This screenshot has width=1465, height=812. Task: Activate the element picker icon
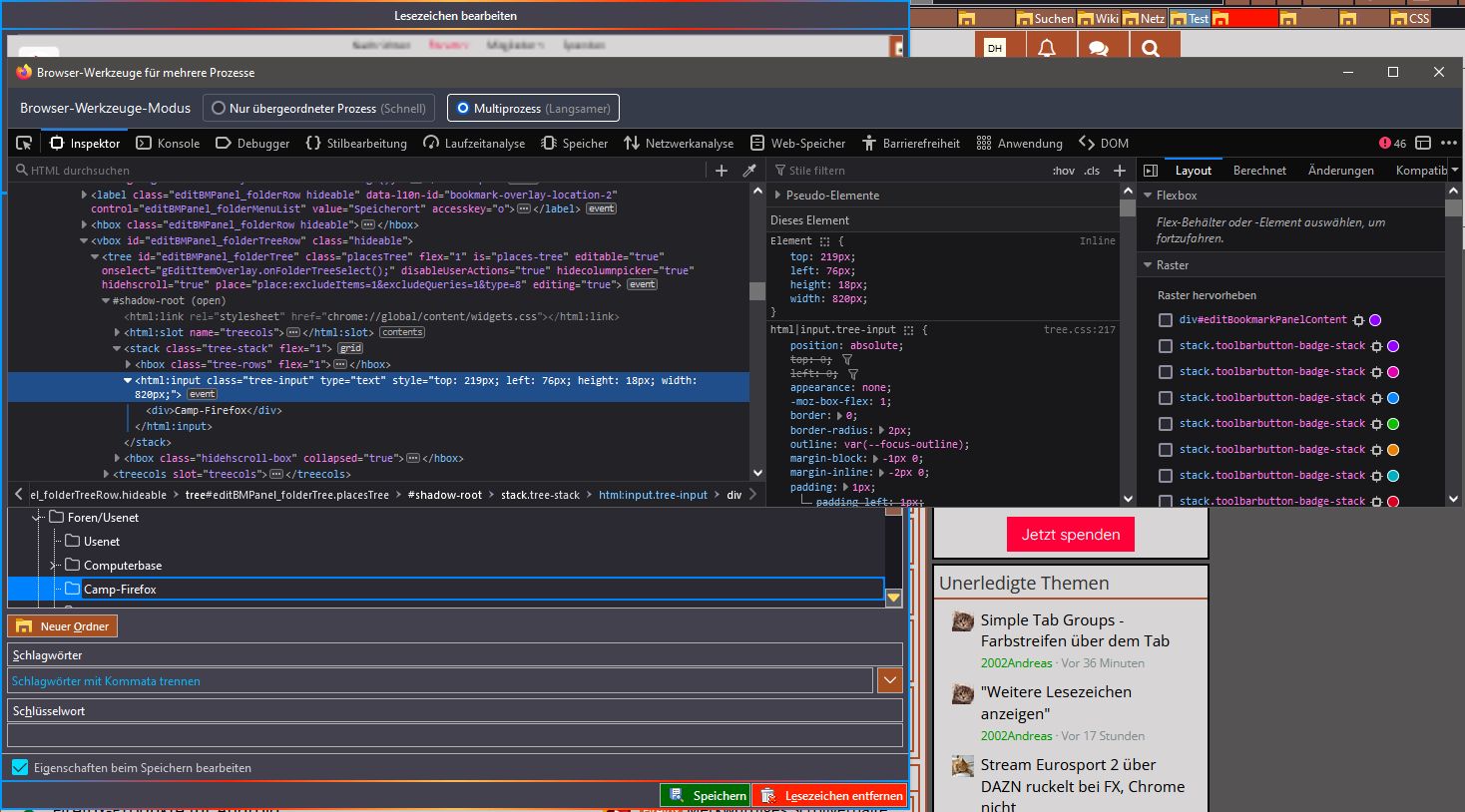coord(24,143)
